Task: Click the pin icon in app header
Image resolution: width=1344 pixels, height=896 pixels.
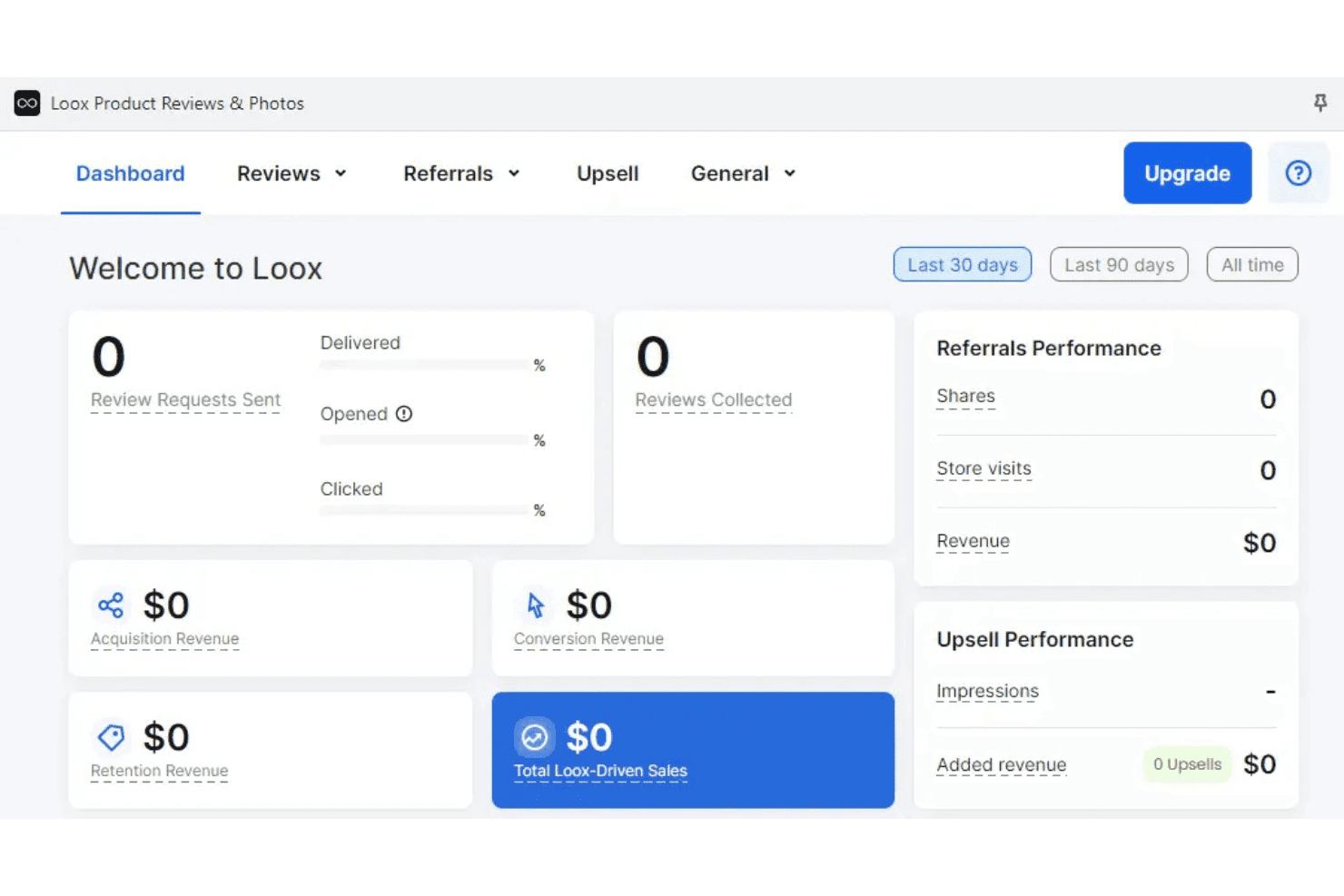Action: click(x=1320, y=103)
